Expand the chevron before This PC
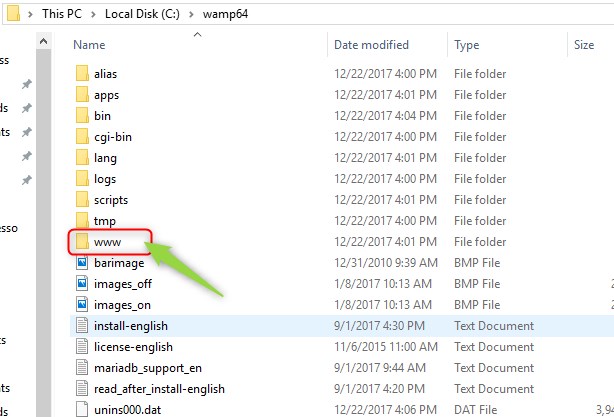614x417 pixels. click(30, 14)
